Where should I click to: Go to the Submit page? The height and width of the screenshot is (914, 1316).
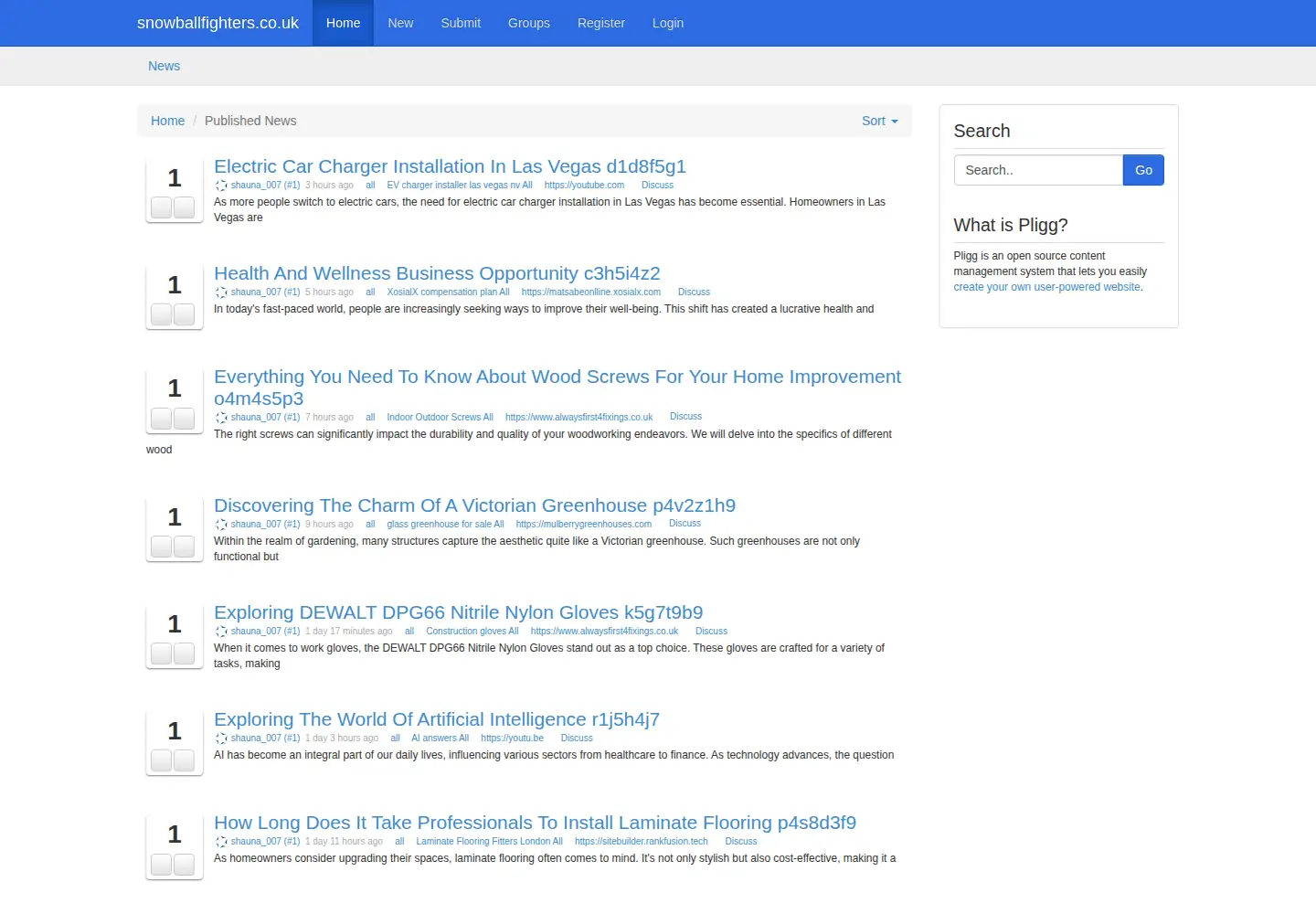[x=461, y=23]
